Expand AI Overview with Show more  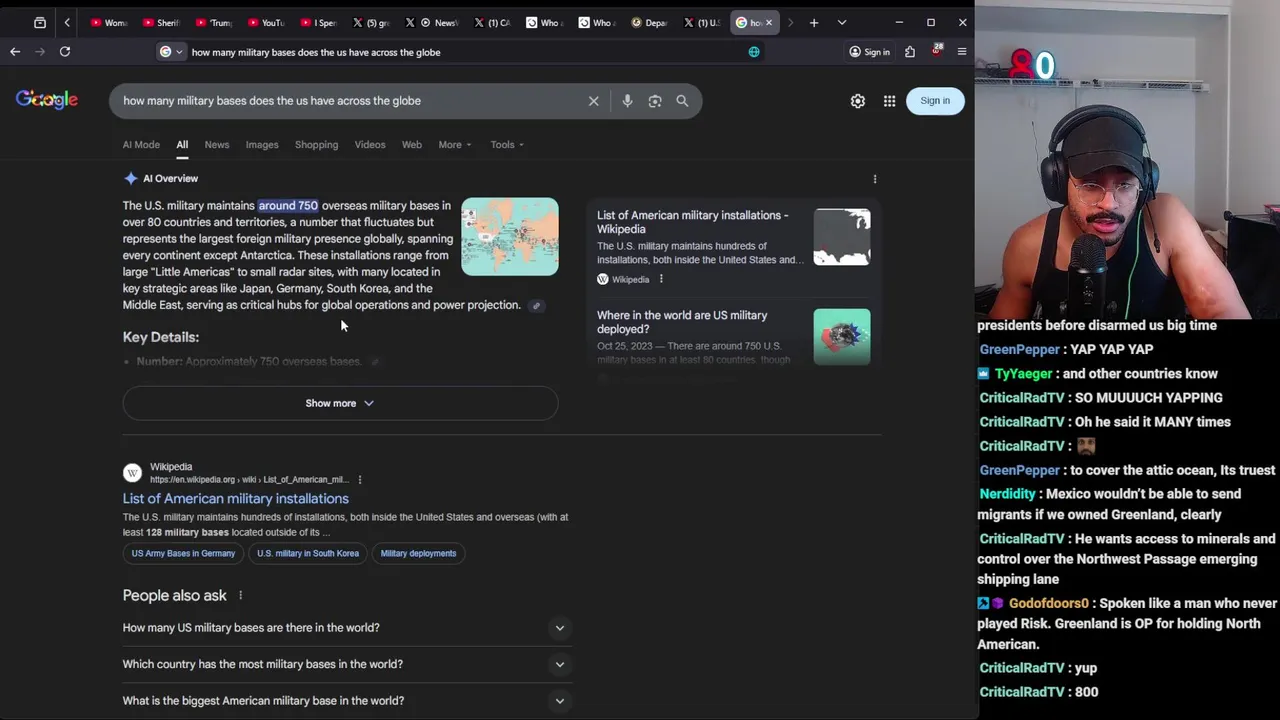340,403
